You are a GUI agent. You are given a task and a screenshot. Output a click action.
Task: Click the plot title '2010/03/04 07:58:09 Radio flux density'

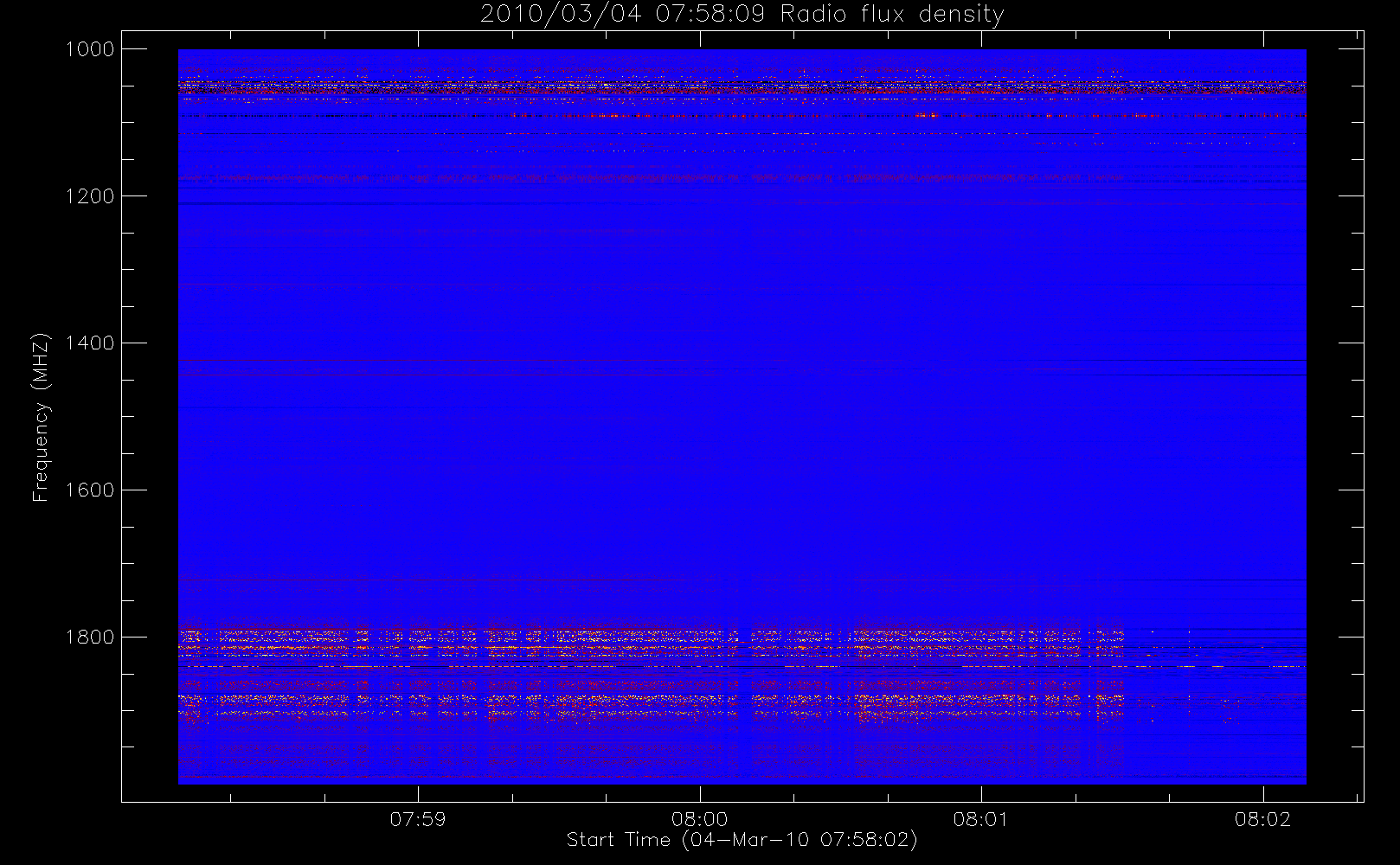[742, 15]
